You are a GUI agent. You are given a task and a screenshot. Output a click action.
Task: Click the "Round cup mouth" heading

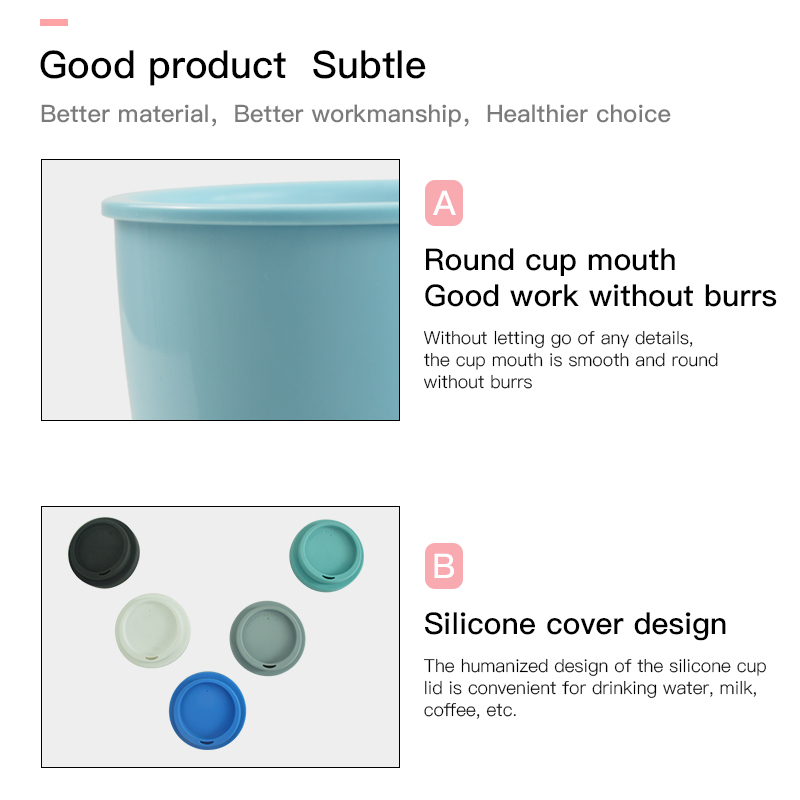coord(550,260)
